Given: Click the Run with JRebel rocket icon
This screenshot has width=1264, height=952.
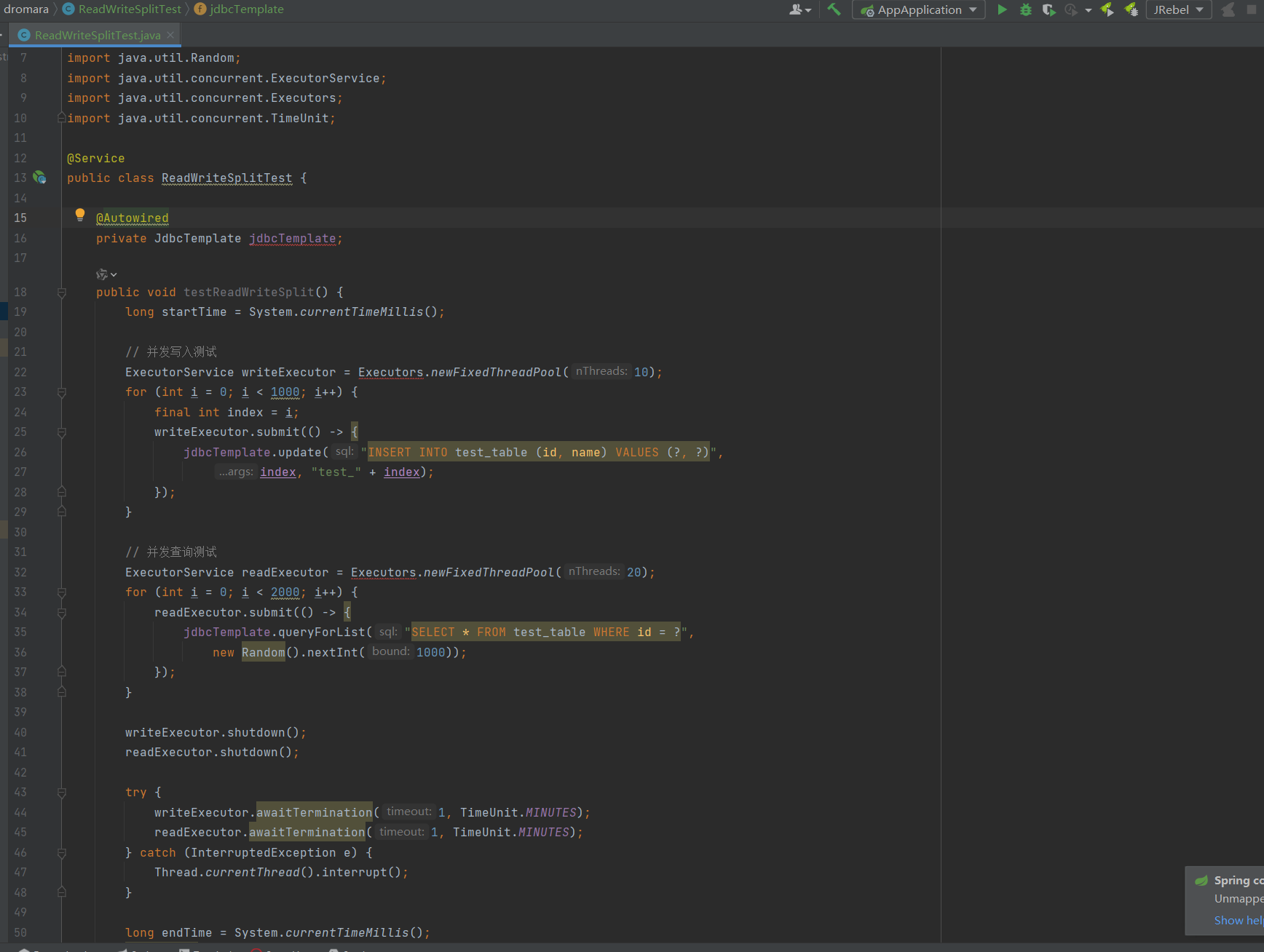Looking at the screenshot, I should [x=1107, y=9].
